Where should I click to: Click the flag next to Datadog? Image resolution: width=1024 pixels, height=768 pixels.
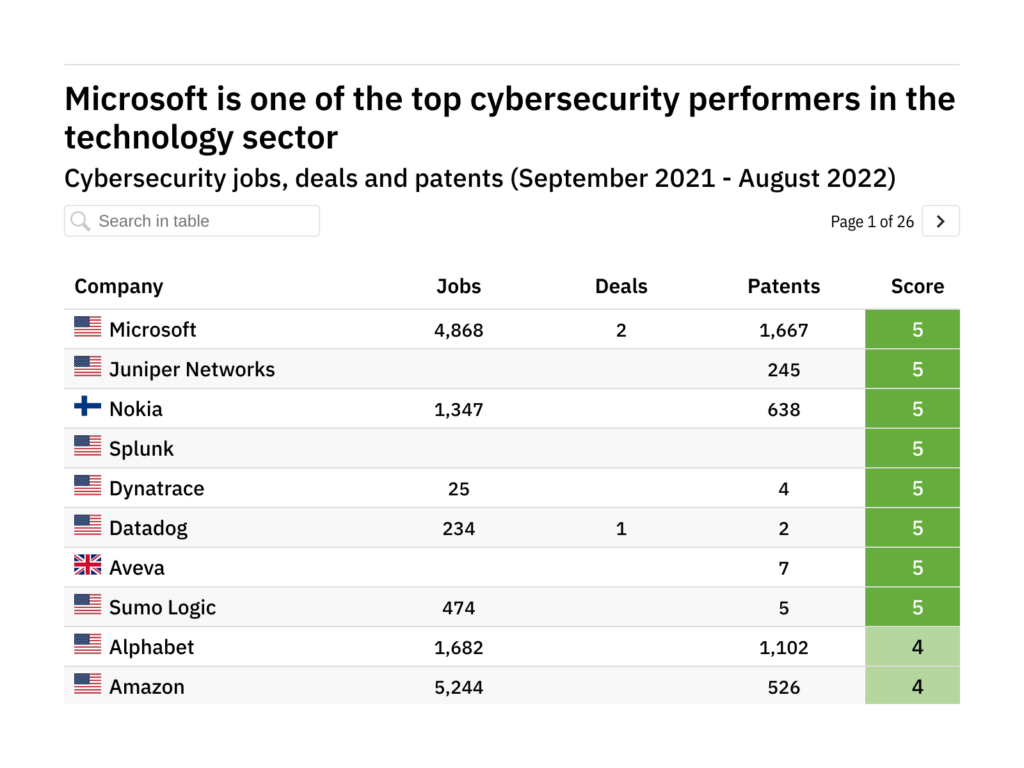(88, 526)
